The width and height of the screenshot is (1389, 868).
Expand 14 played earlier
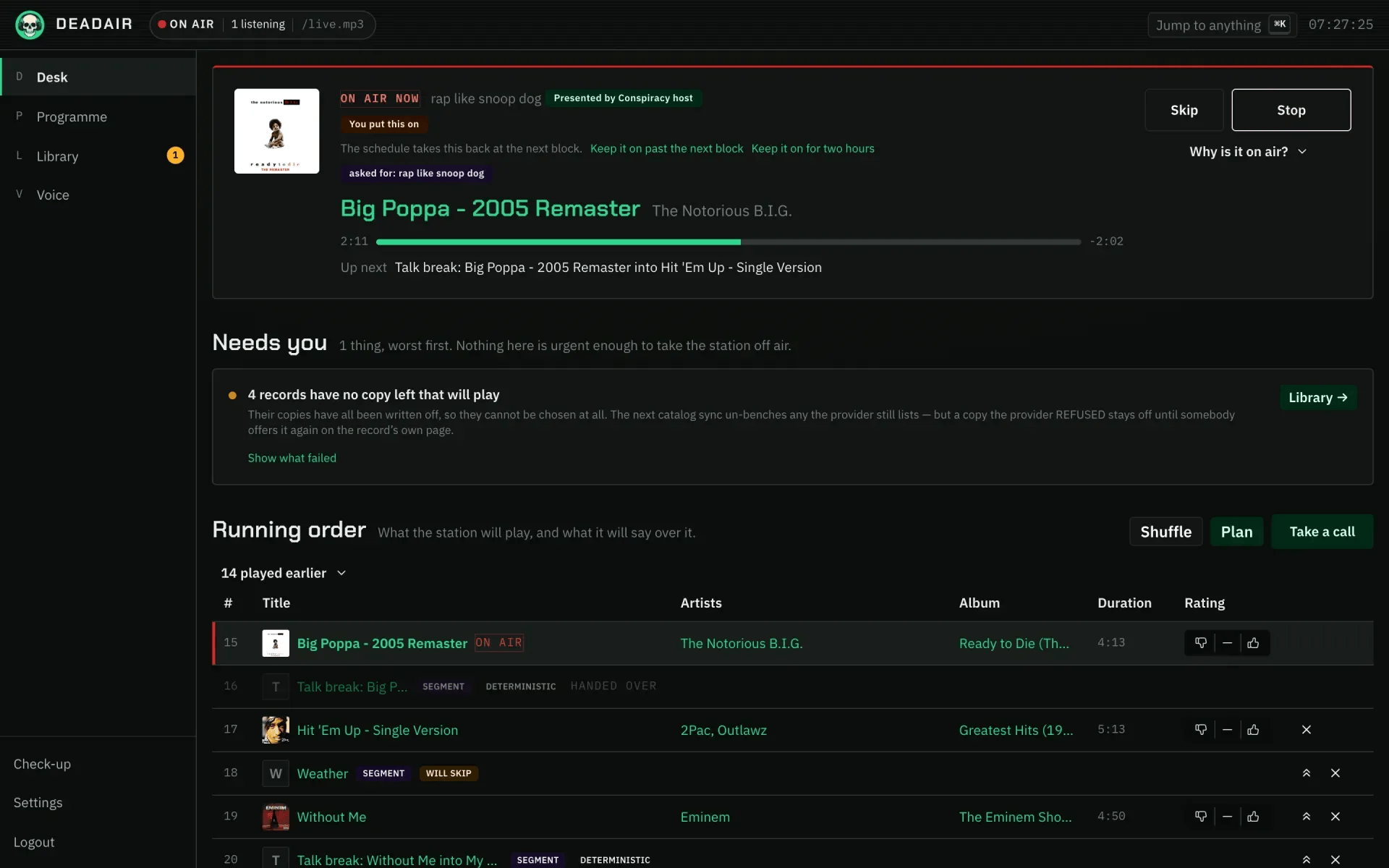[x=284, y=573]
